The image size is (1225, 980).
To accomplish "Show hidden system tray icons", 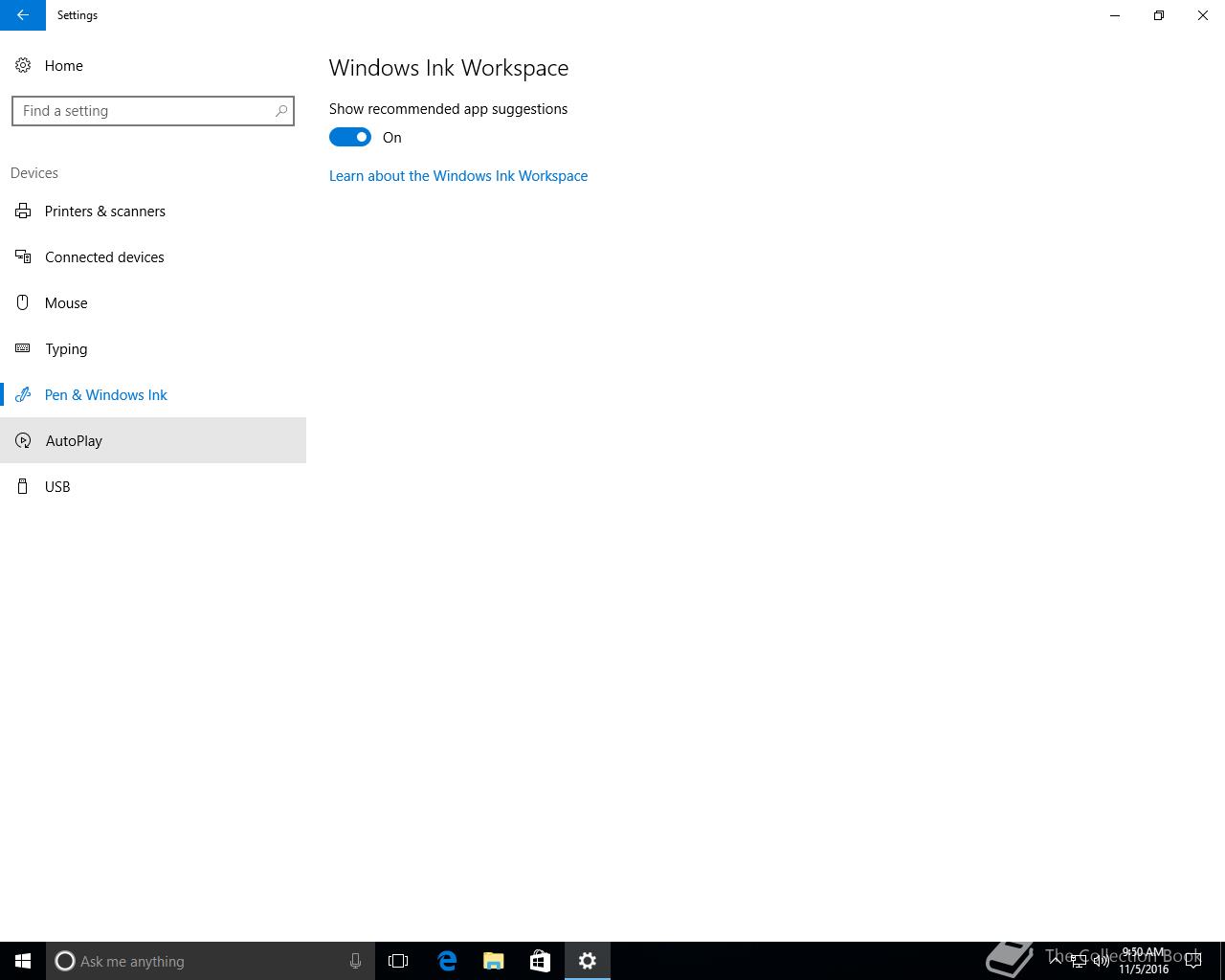I will pyautogui.click(x=1056, y=961).
